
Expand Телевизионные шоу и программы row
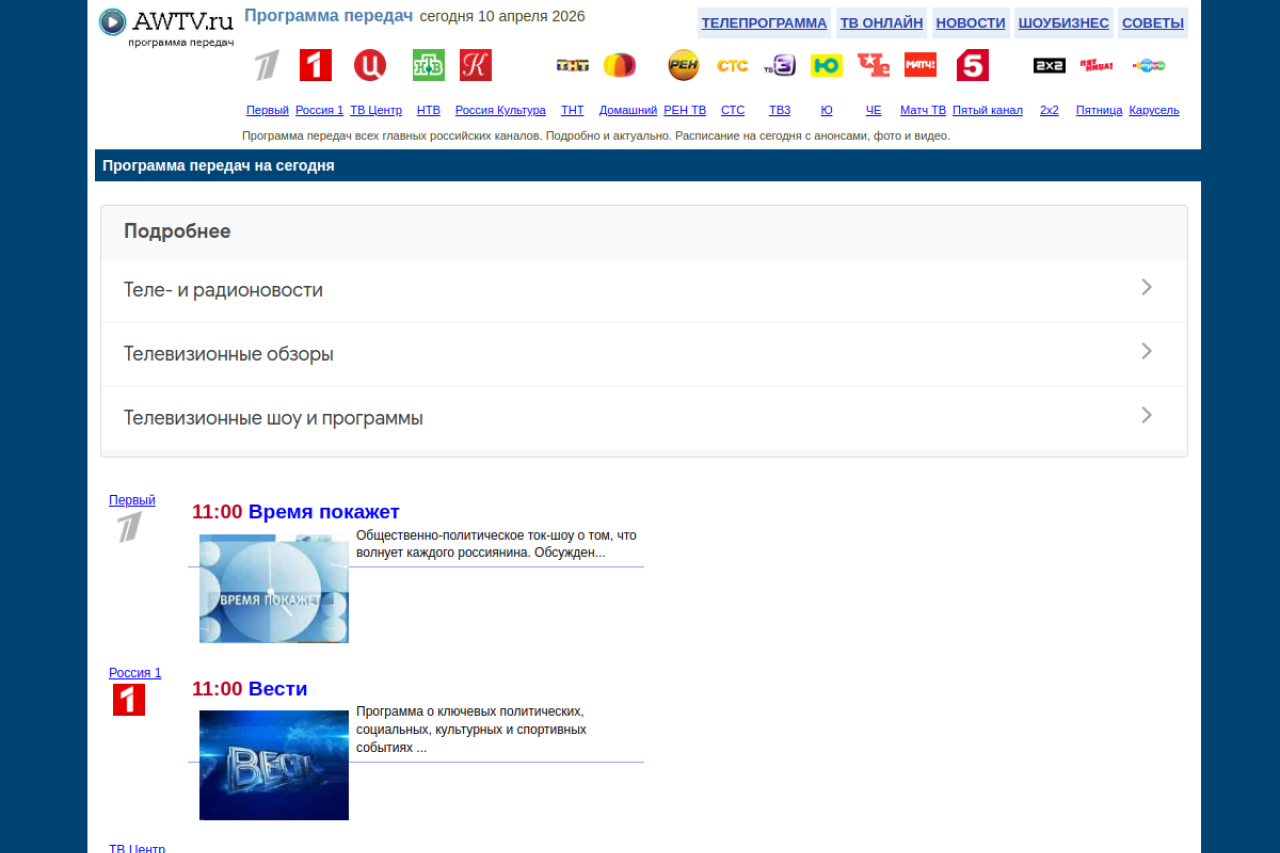click(643, 418)
